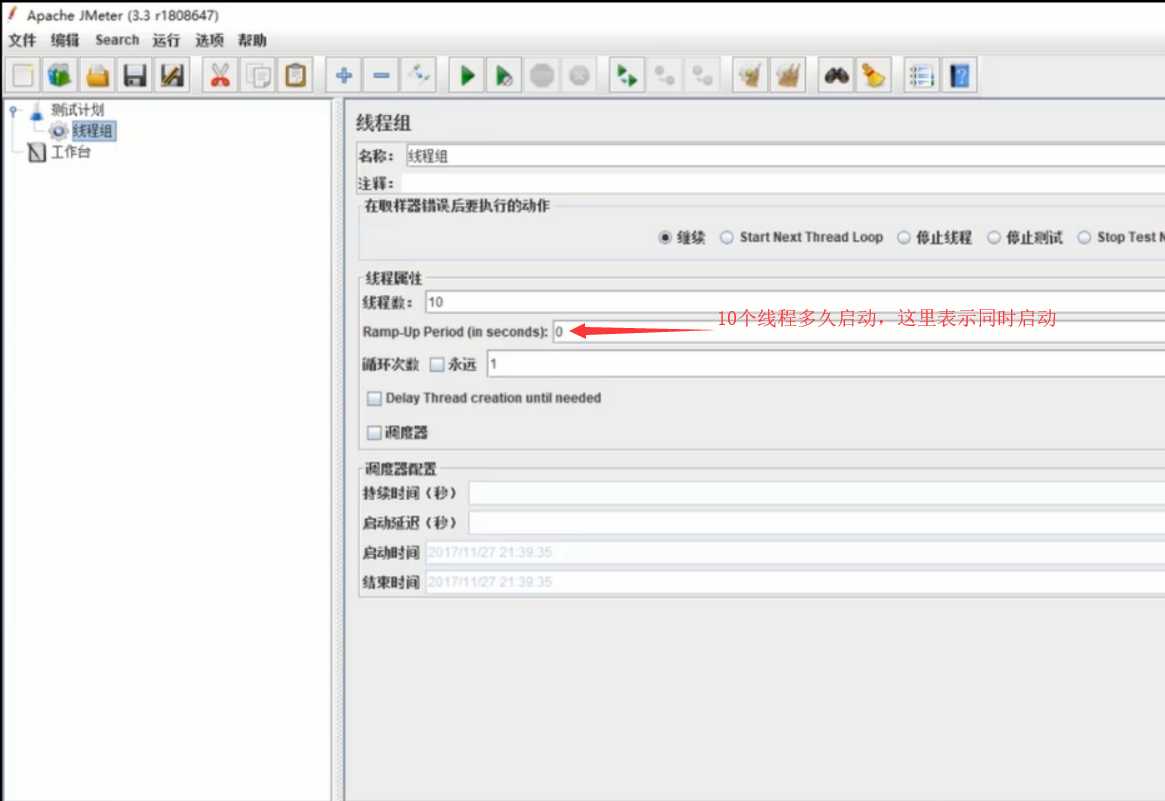
Task: Click the Clear All results icon
Action: (788, 75)
